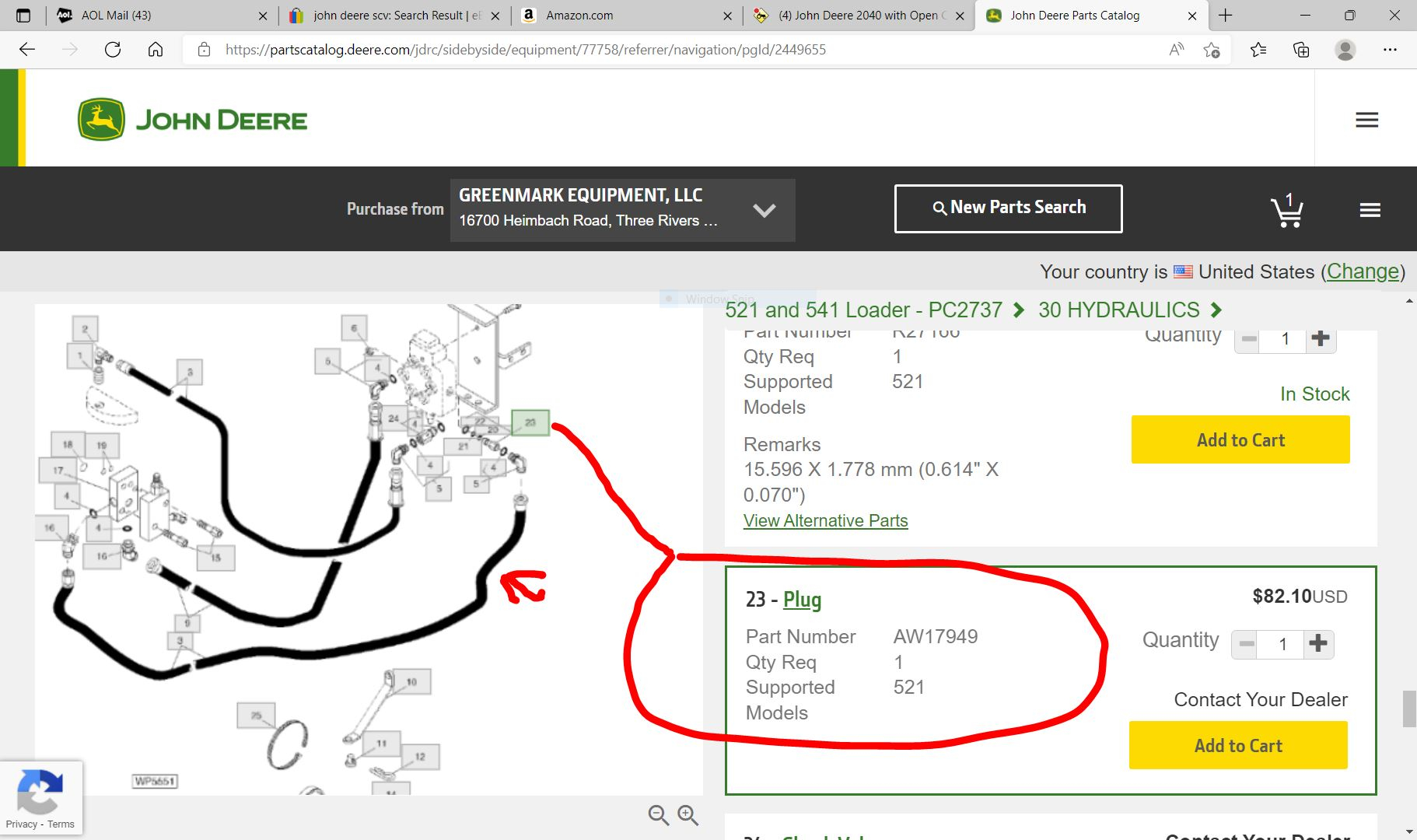Add the In Stock part to cart
The image size is (1417, 840).
(x=1240, y=439)
